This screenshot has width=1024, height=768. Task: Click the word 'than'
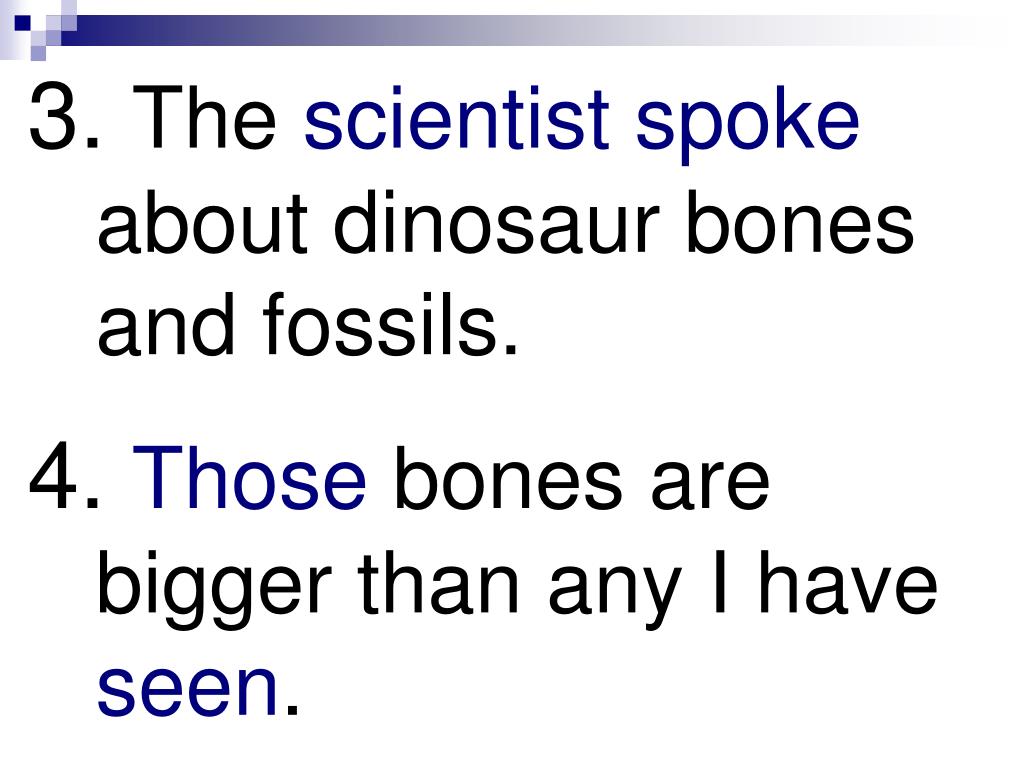(x=438, y=581)
